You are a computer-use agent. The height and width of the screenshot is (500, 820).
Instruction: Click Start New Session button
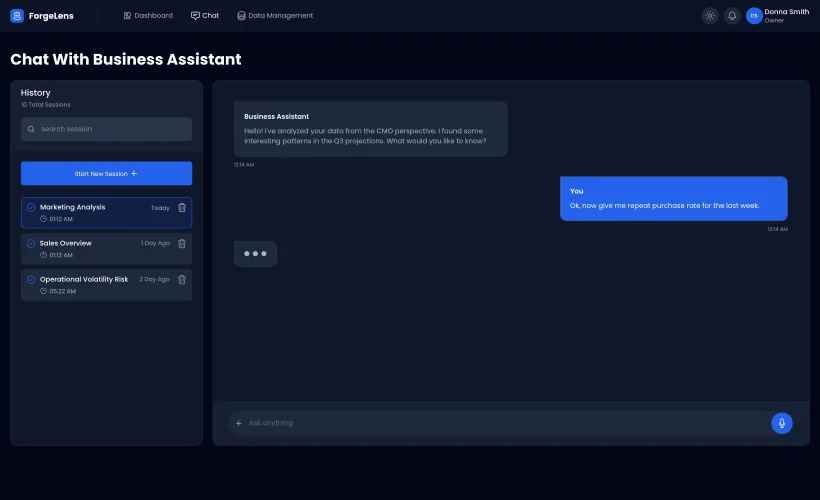tap(106, 173)
